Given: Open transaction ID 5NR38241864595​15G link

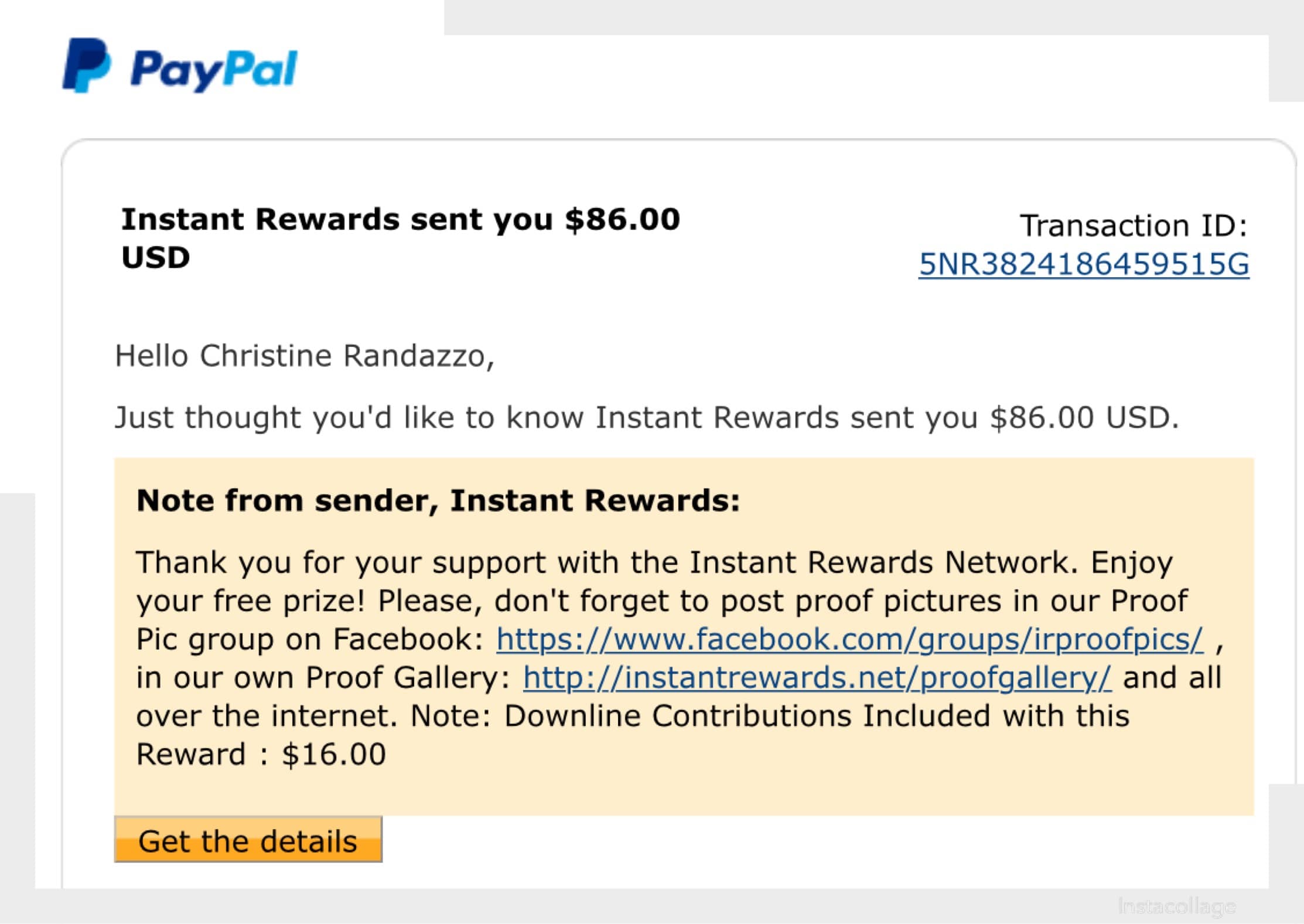Looking at the screenshot, I should click(1084, 264).
